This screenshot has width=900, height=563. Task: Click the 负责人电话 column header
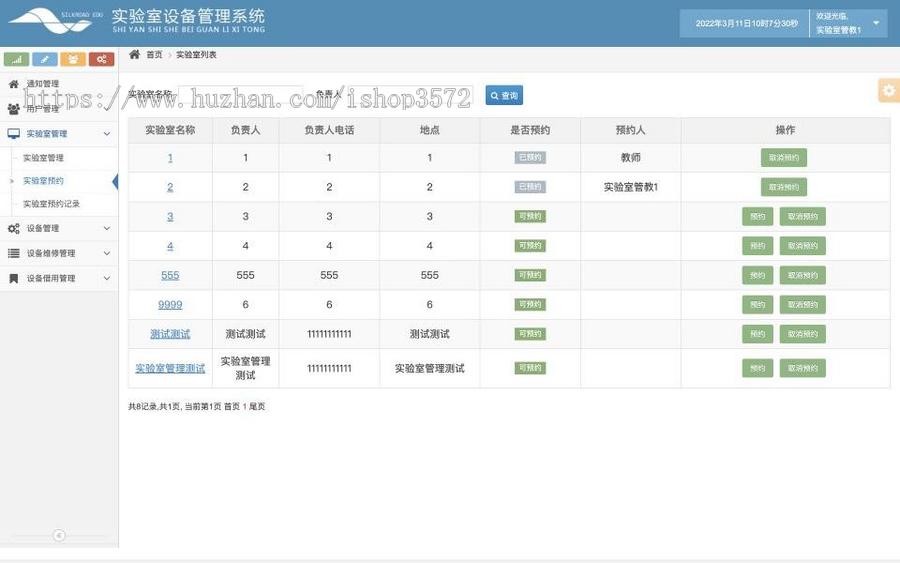329,130
